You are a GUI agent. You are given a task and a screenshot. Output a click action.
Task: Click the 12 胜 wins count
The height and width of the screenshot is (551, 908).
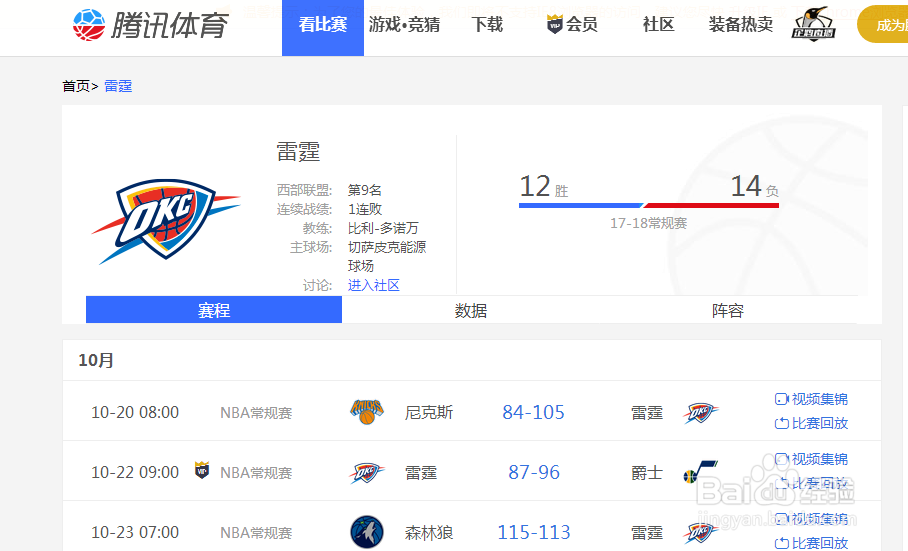(544, 186)
